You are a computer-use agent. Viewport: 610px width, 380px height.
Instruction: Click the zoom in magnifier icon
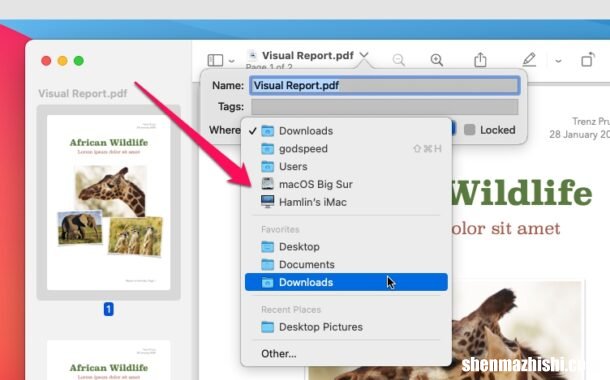point(436,60)
